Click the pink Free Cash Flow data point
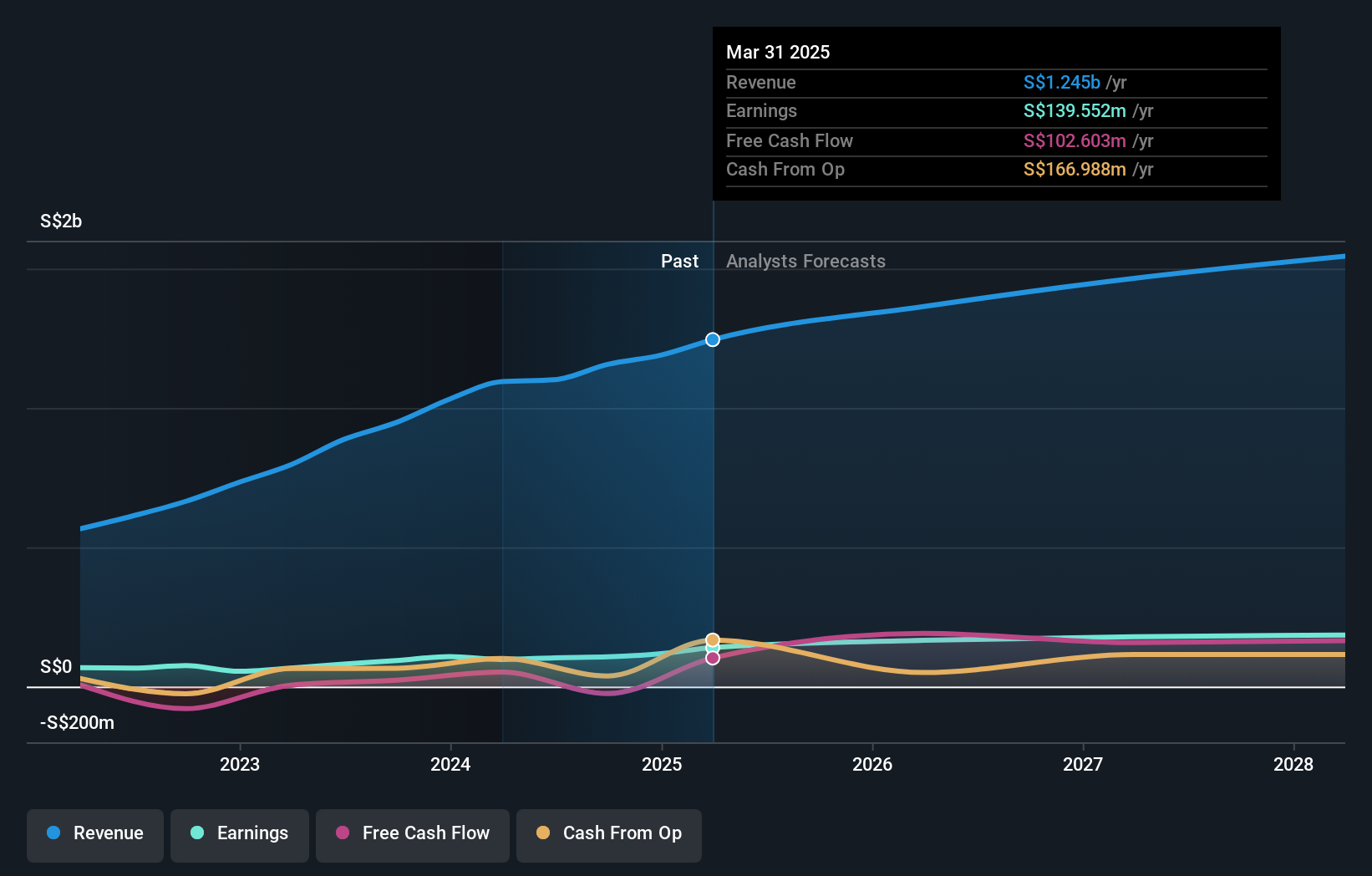The width and height of the screenshot is (1372, 876). click(x=713, y=658)
